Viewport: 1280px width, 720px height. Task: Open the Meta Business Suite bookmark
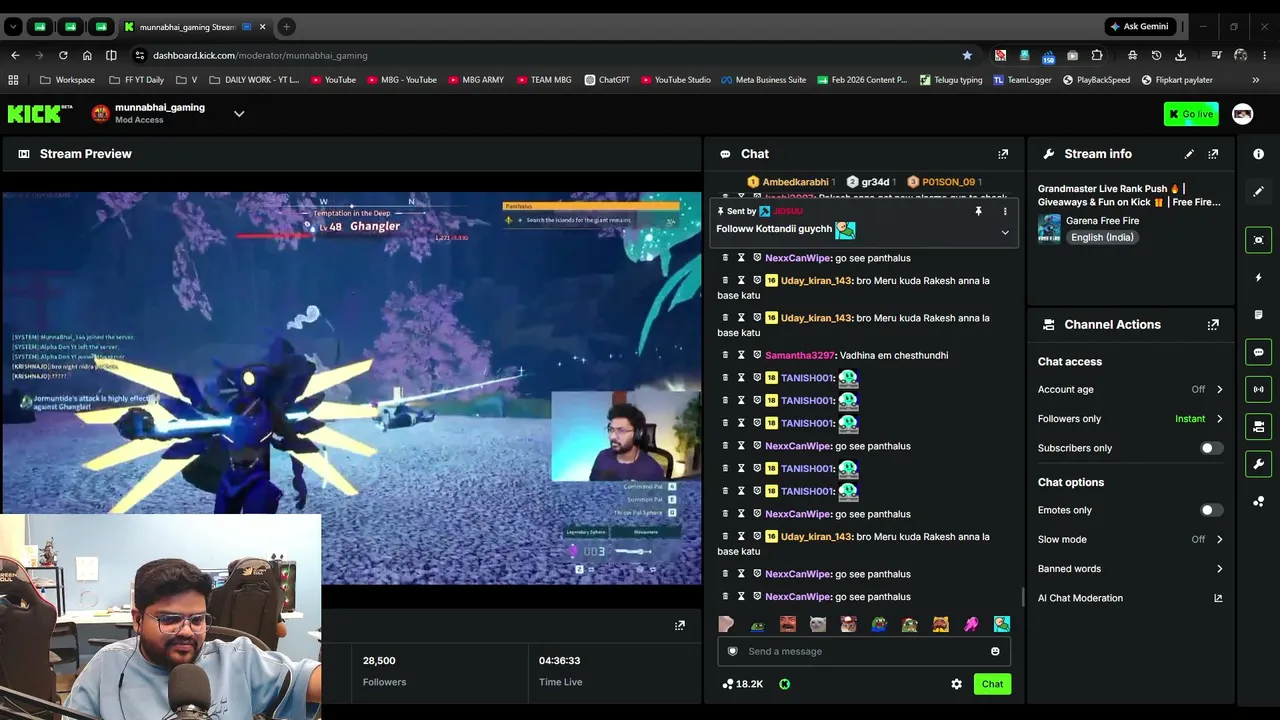[x=763, y=80]
